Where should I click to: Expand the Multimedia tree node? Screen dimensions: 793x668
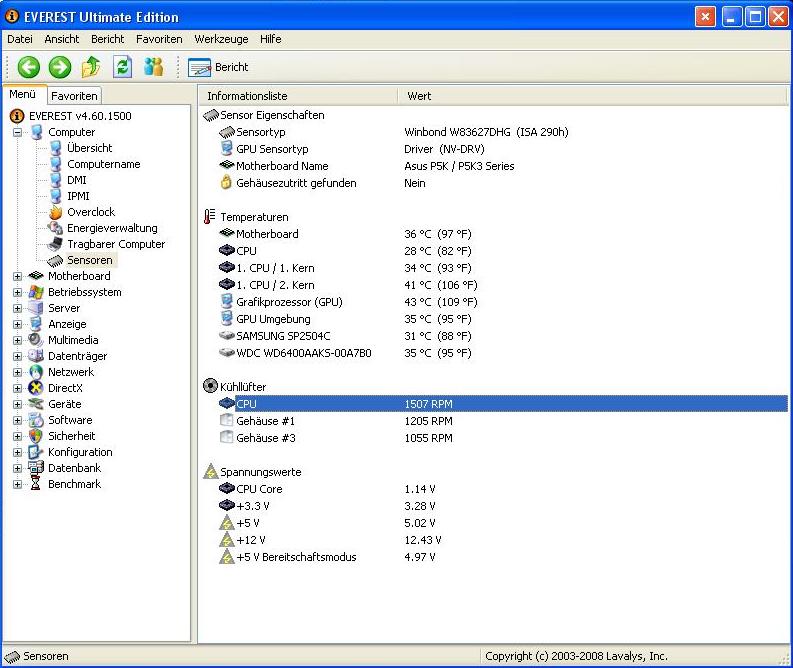[18, 340]
